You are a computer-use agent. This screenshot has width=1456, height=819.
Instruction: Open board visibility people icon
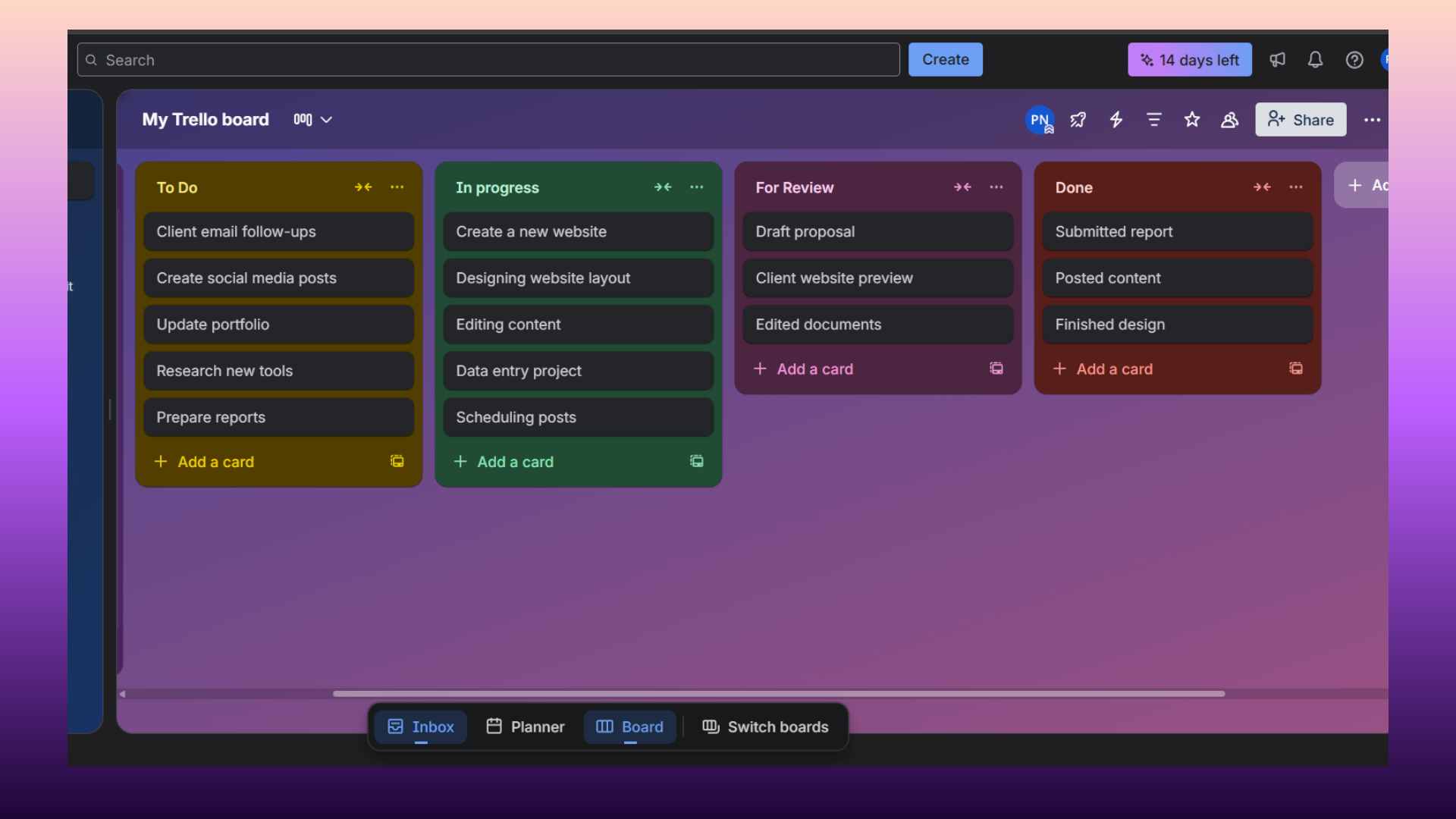coord(1229,120)
